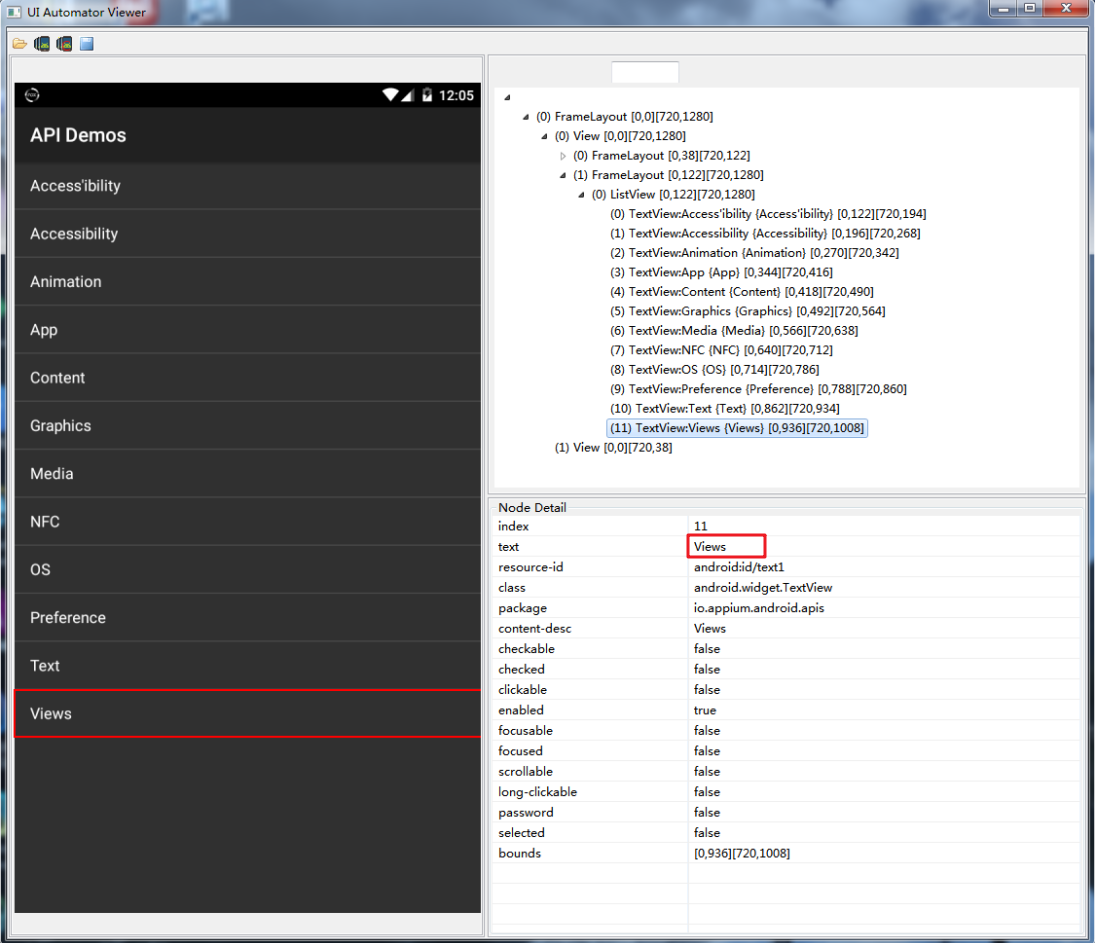Select the TextView:Media tree row

point(734,331)
